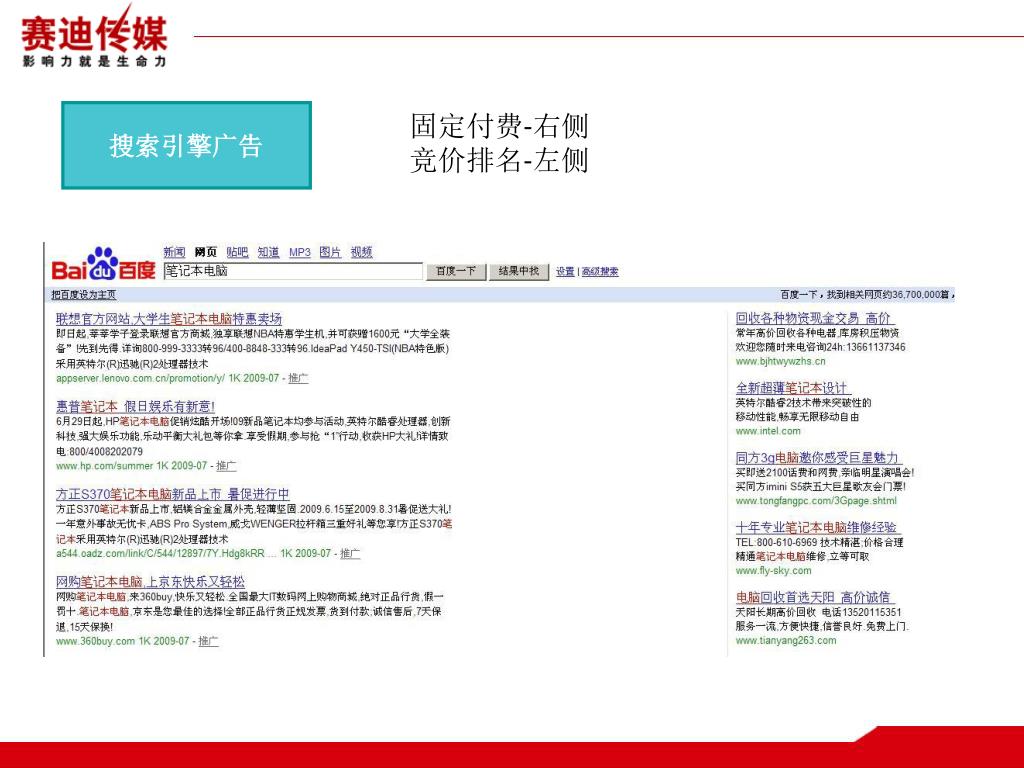Screen dimensions: 1024x768
Task: Open the 图片 tab
Action: click(330, 252)
